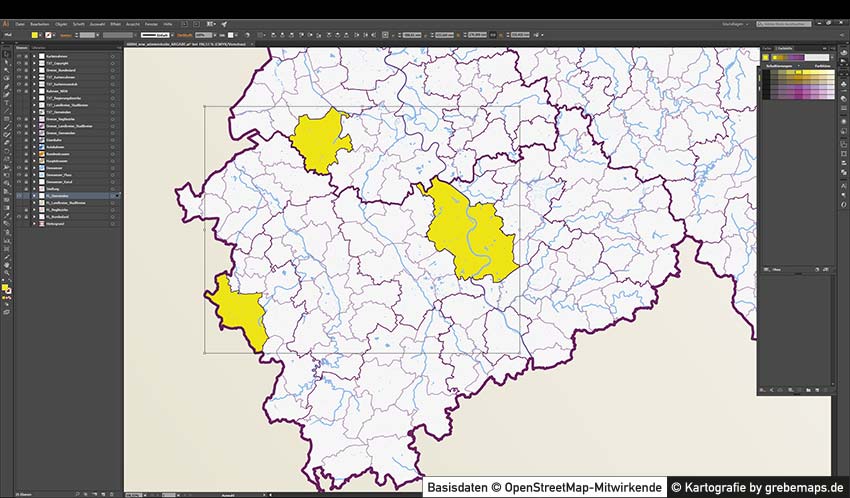Switch to the Farbfelder panel tab
The height and width of the screenshot is (498, 850).
[785, 48]
